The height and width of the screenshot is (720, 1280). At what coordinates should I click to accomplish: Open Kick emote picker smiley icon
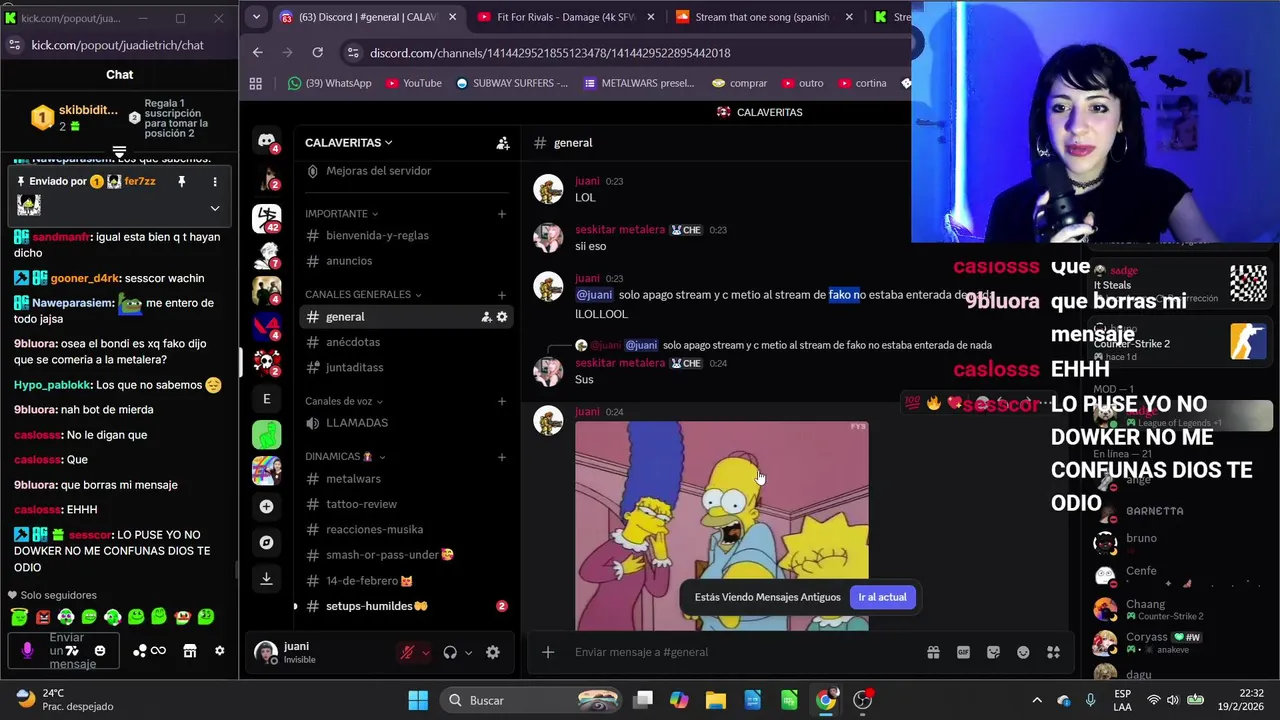(x=100, y=651)
